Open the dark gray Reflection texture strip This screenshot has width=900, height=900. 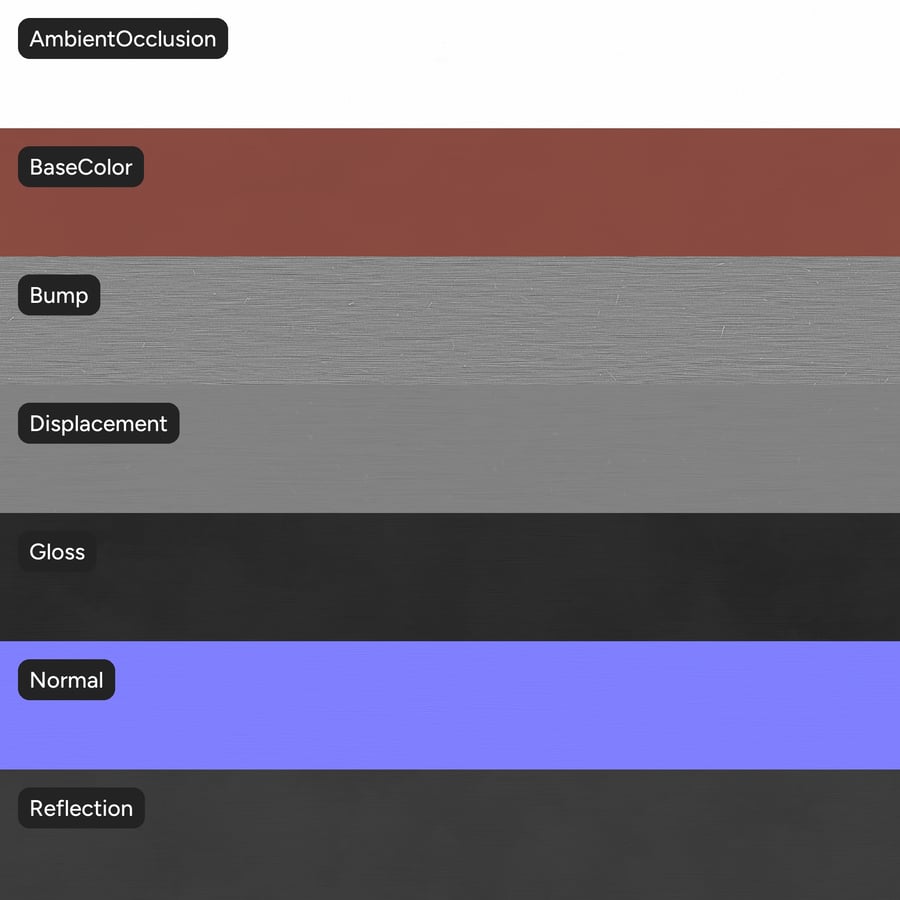pyautogui.click(x=450, y=835)
